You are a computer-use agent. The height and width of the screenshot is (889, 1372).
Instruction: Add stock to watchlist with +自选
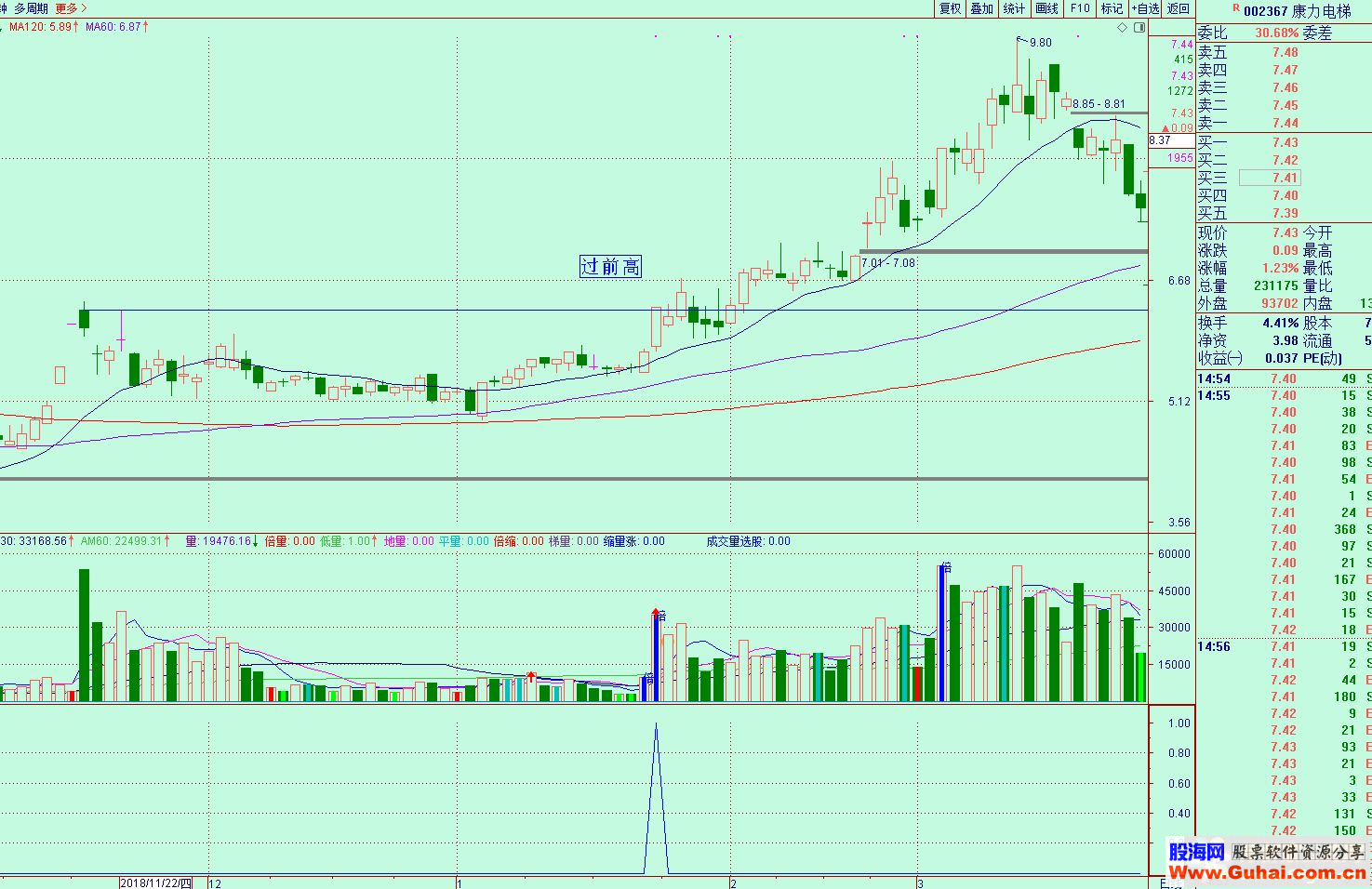click(x=1146, y=8)
